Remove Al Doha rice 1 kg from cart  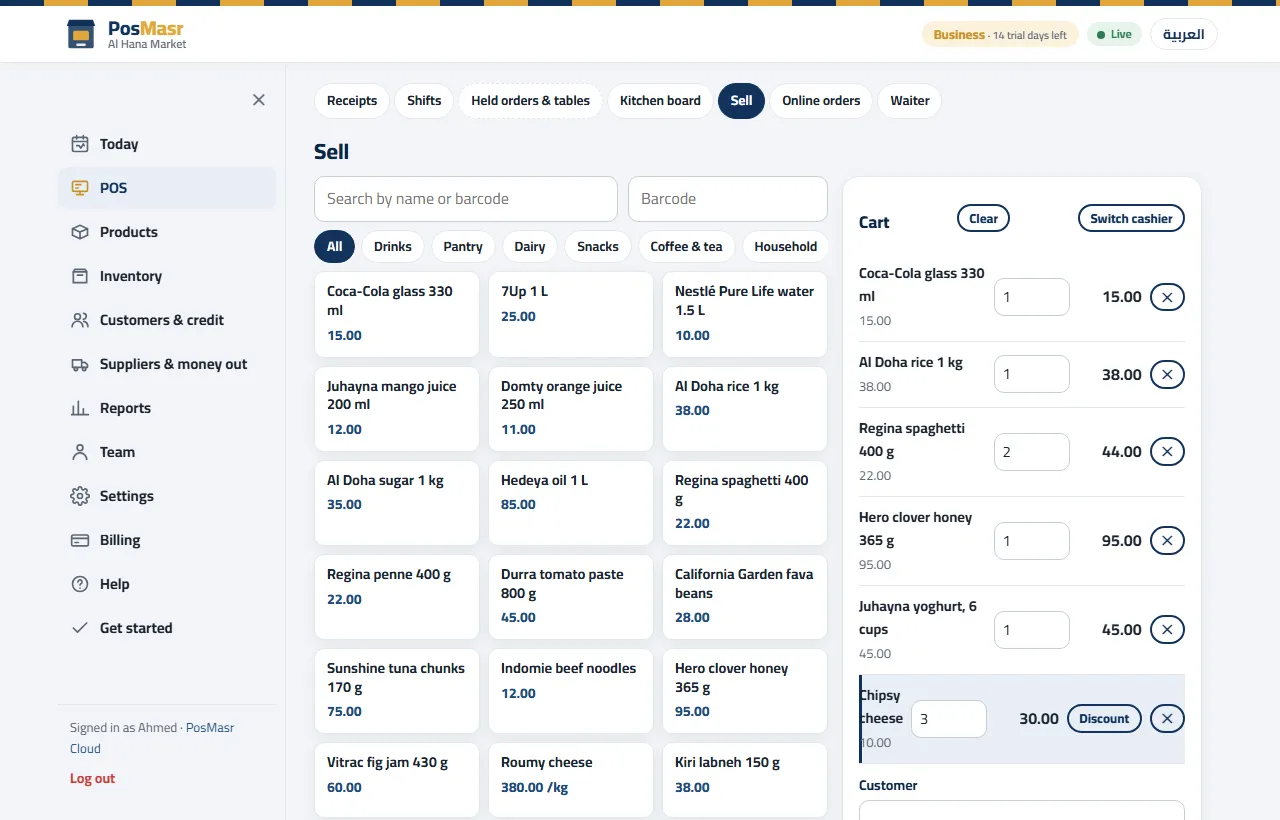click(1167, 375)
